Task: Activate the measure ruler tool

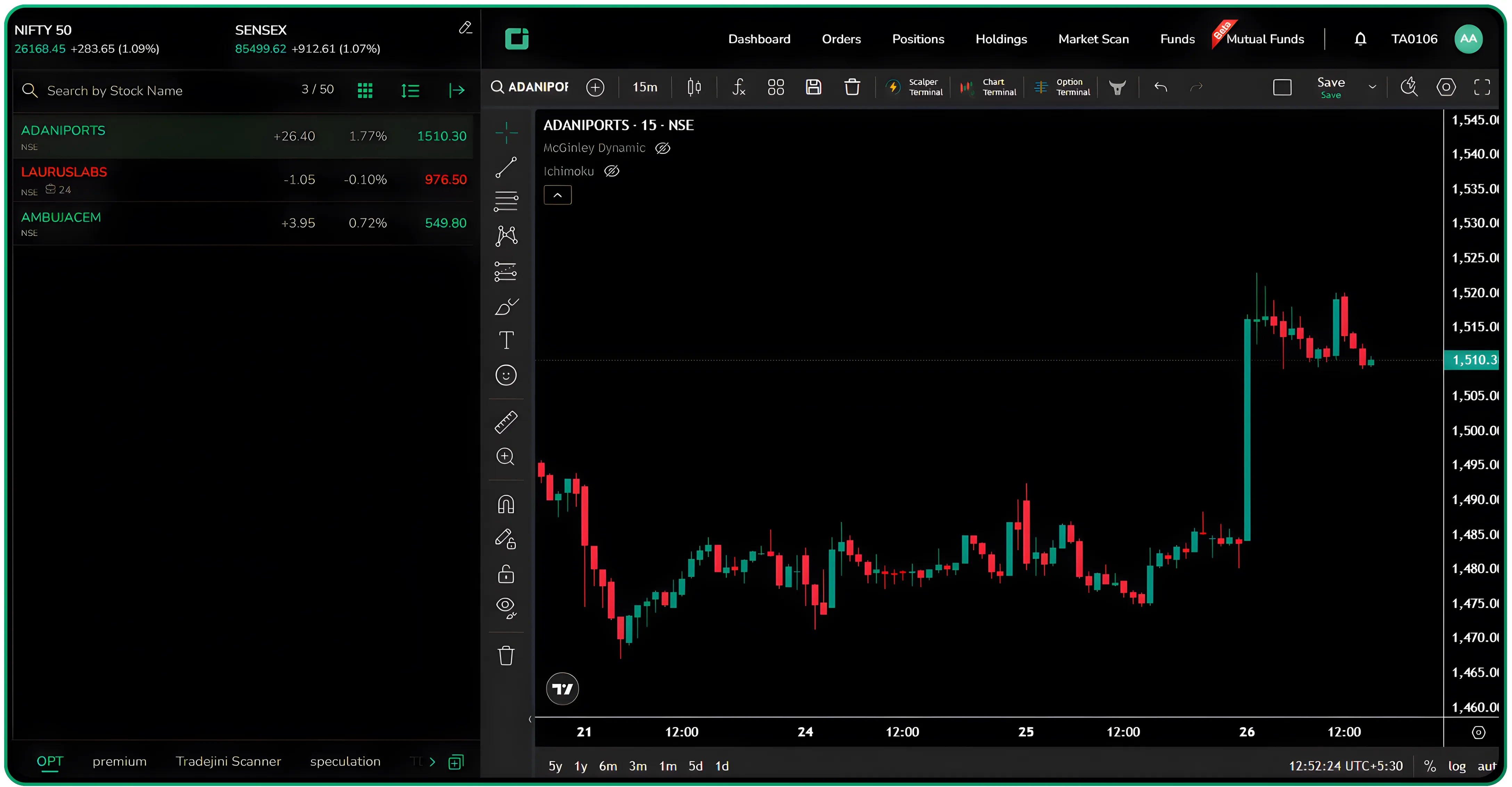Action: pos(506,422)
